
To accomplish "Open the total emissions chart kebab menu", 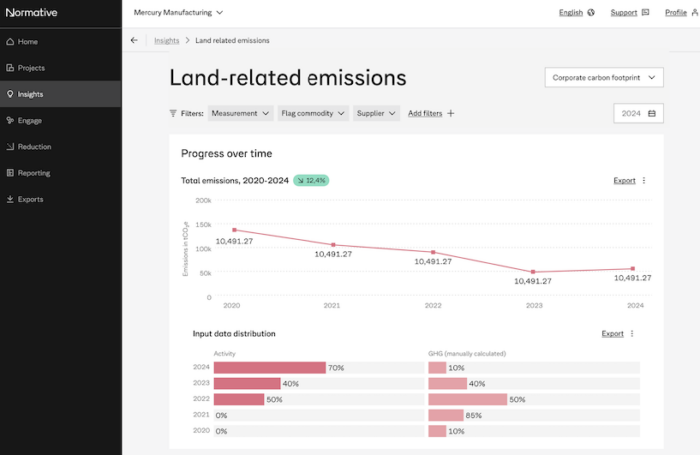I will point(644,181).
